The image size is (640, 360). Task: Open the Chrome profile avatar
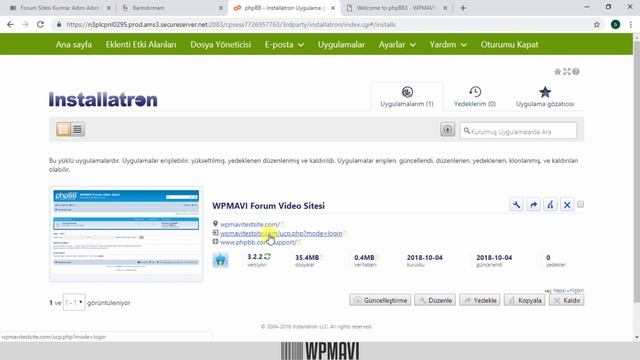[616, 24]
